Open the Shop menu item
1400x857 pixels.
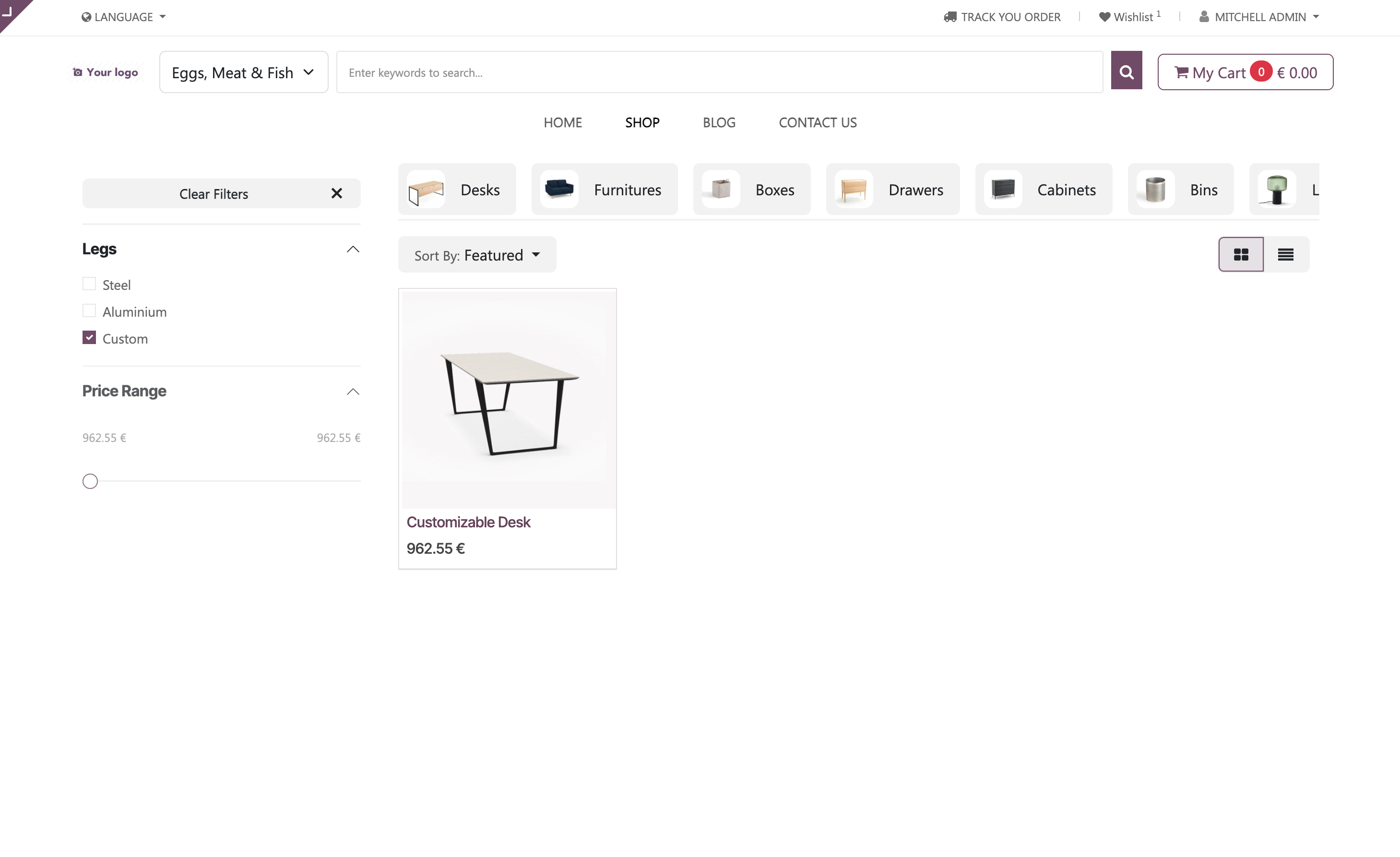642,122
